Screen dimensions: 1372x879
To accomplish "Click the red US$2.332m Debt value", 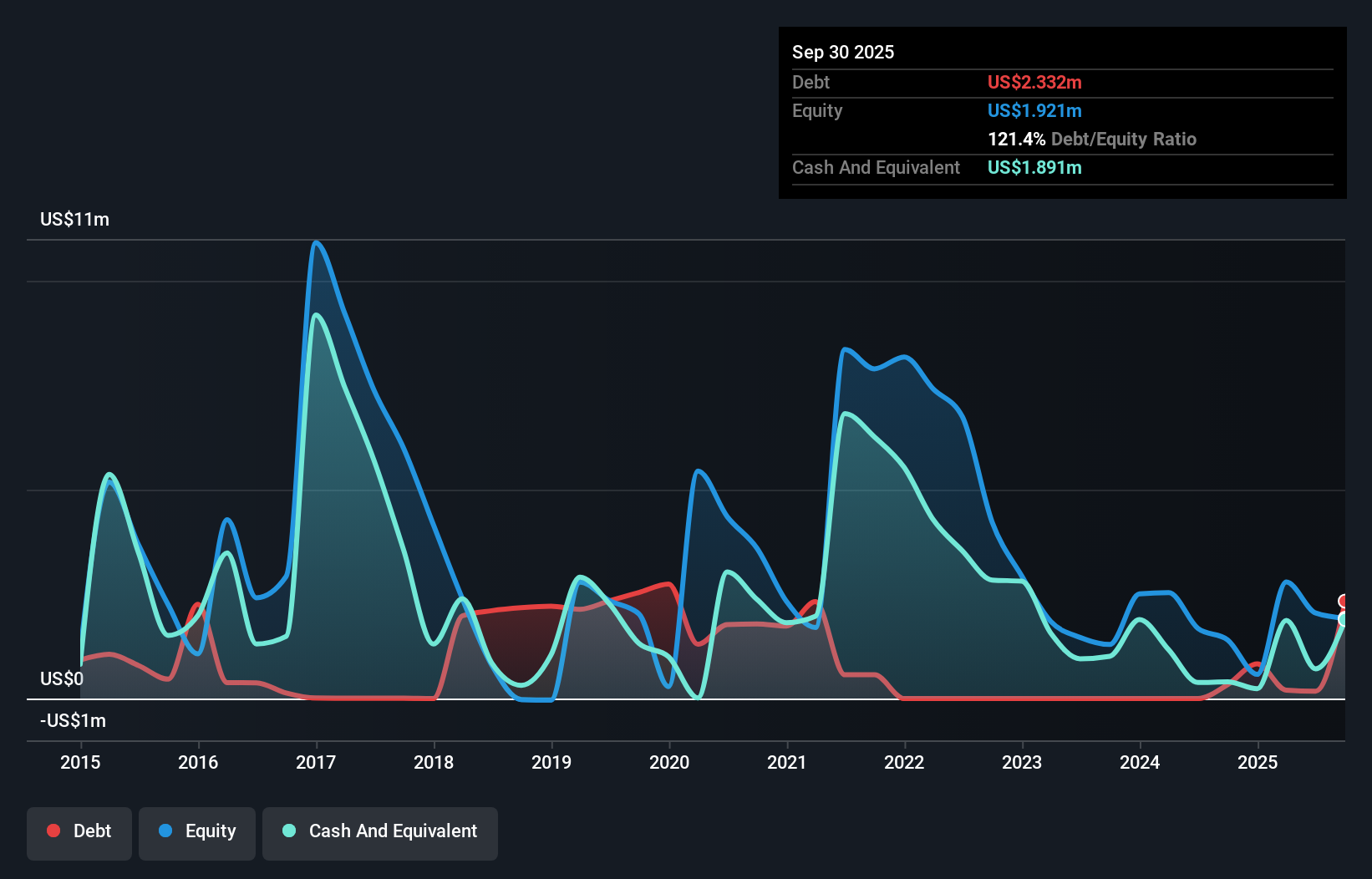I will click(x=1034, y=83).
